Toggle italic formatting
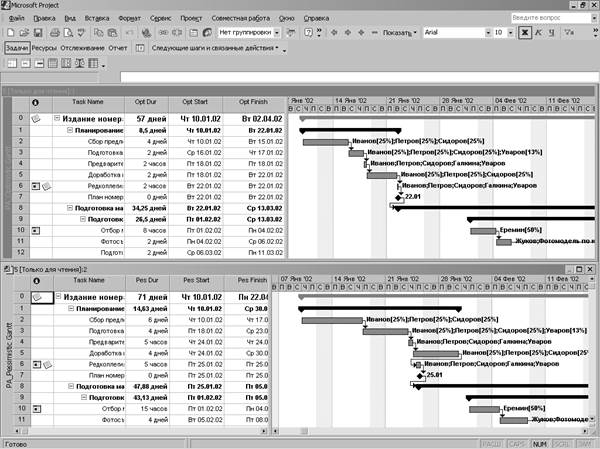Screen dimensions: 600x449 pos(538,33)
